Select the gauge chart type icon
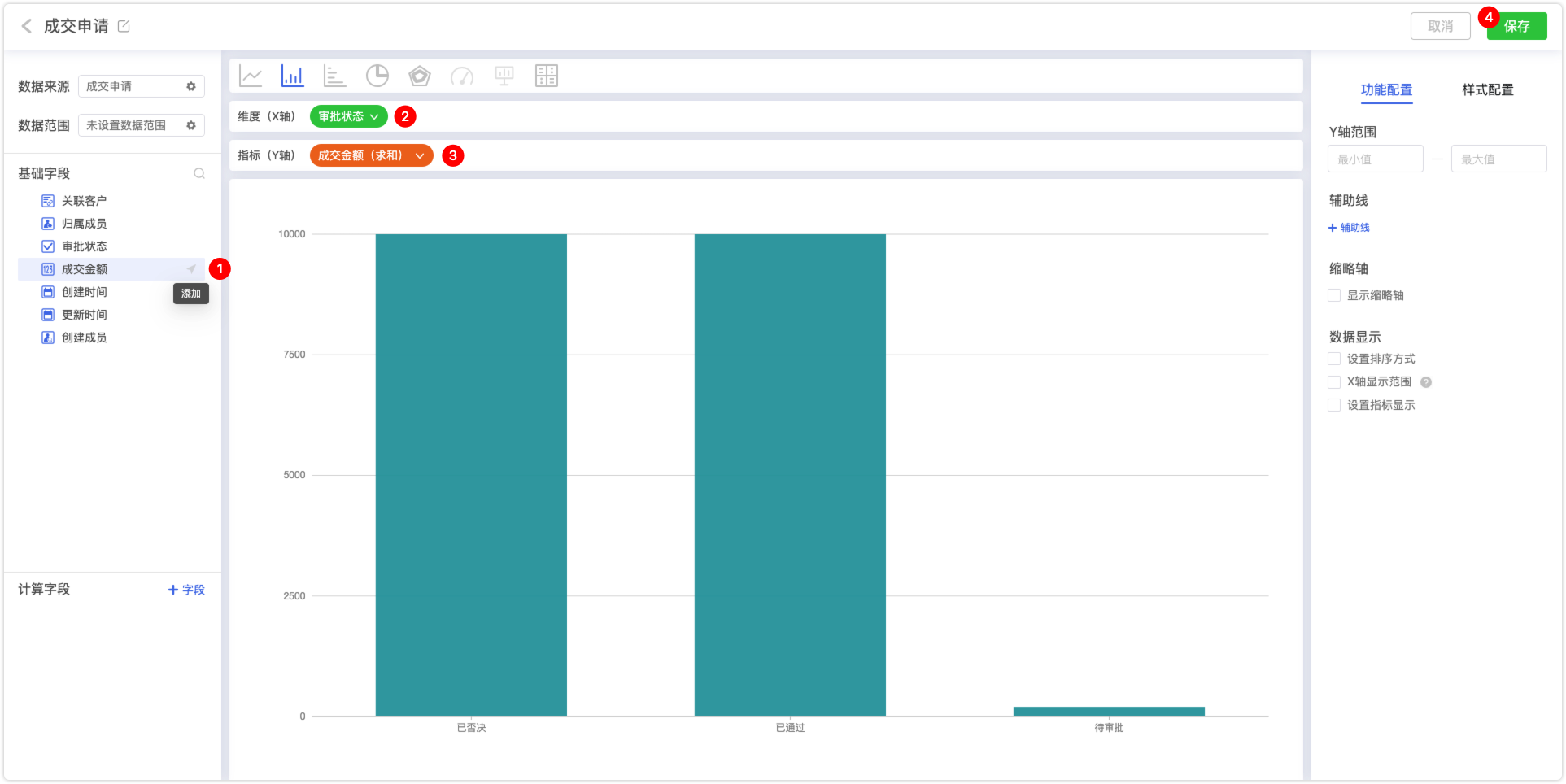Screen dimensions: 1566x784 [x=461, y=76]
